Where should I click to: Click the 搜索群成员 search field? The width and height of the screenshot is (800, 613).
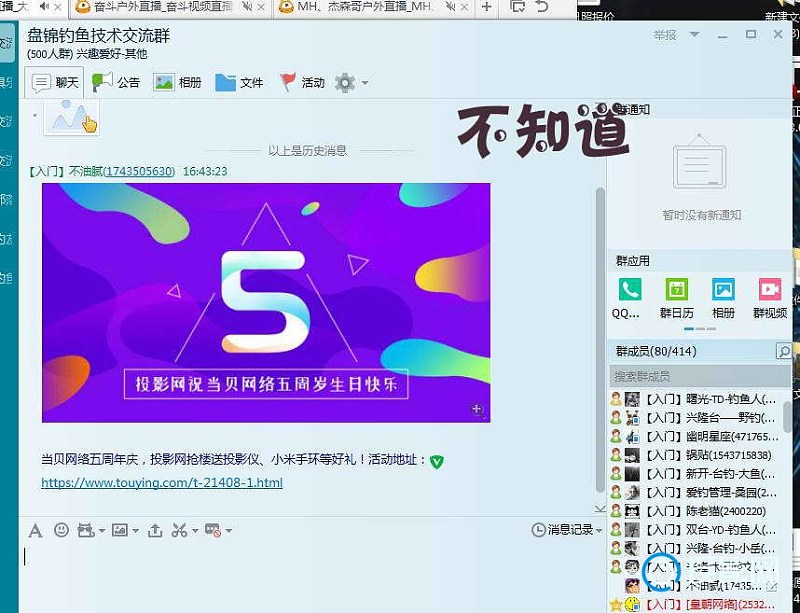(699, 377)
